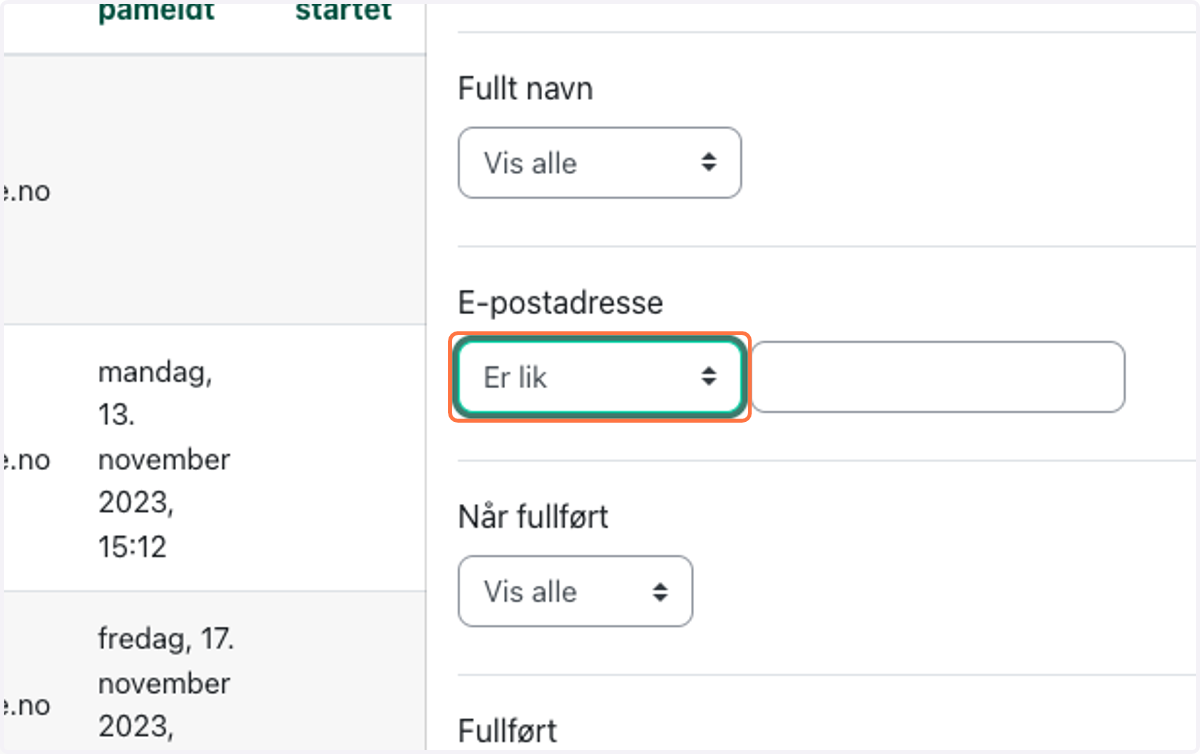Viewport: 1200px width, 754px height.
Task: Click the 'Når fullført' filter label
Action: tap(533, 517)
